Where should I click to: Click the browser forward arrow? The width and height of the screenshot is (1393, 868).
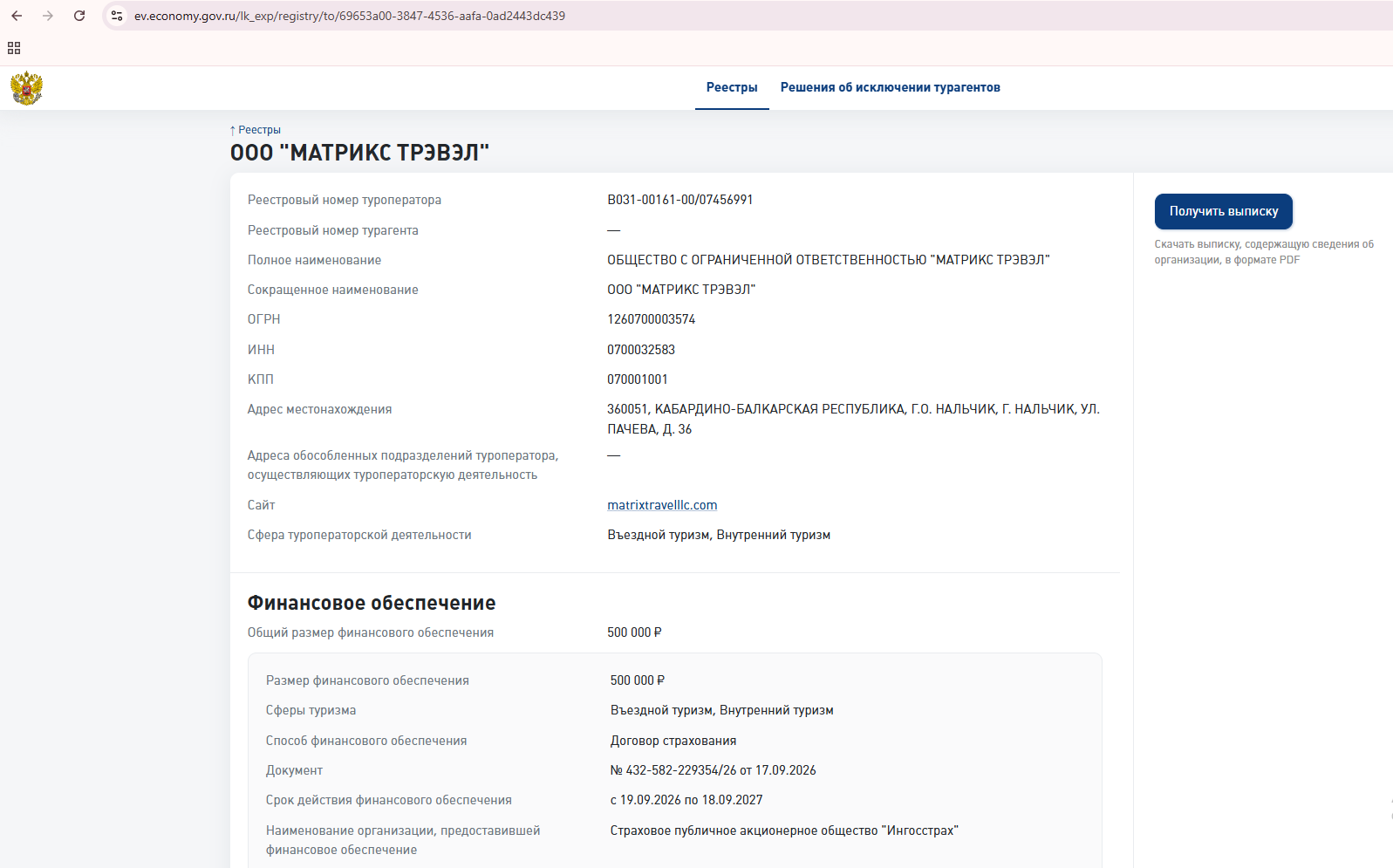48,16
